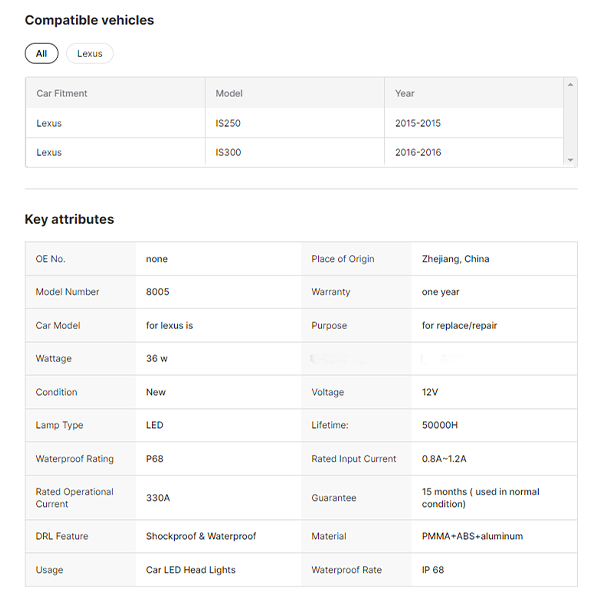Image resolution: width=600 pixels, height=600 pixels.
Task: Click the Model Number value 8005
Action: (x=157, y=292)
